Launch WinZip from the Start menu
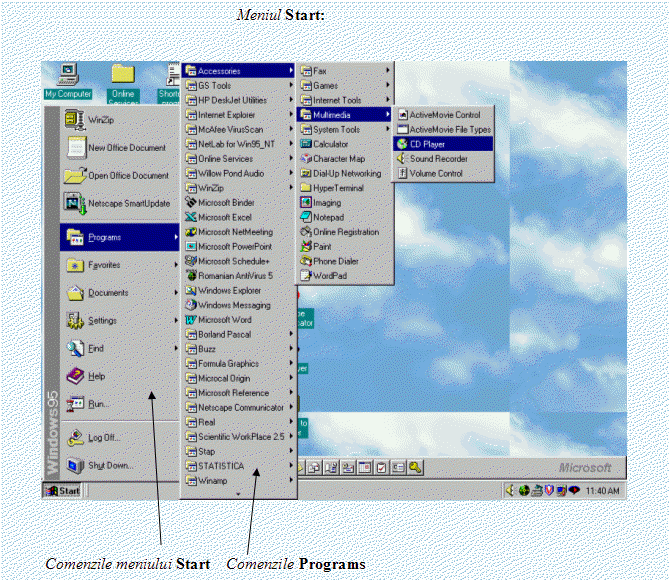Screen dimensions: 669x580 [x=119, y=120]
